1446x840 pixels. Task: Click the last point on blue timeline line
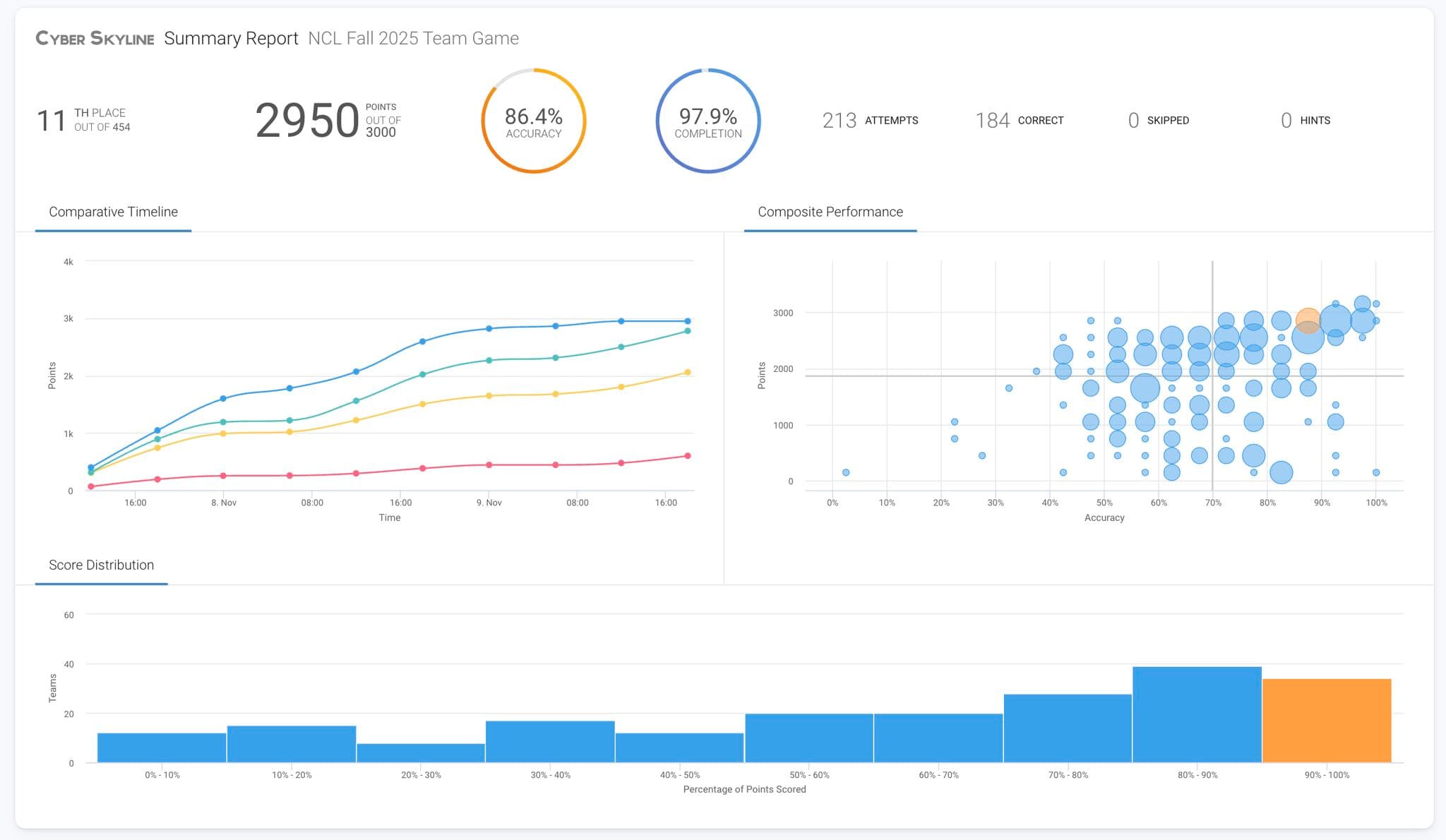(x=688, y=321)
